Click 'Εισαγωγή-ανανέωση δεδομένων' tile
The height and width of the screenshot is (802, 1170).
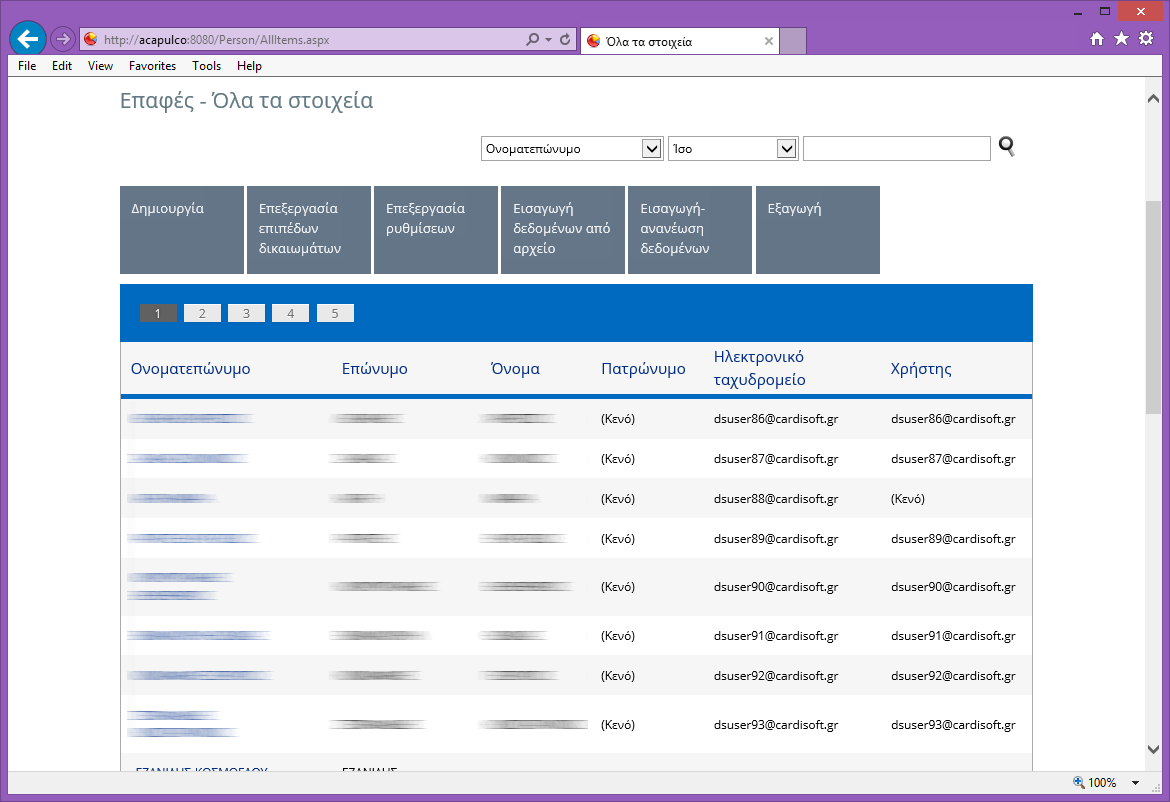690,230
